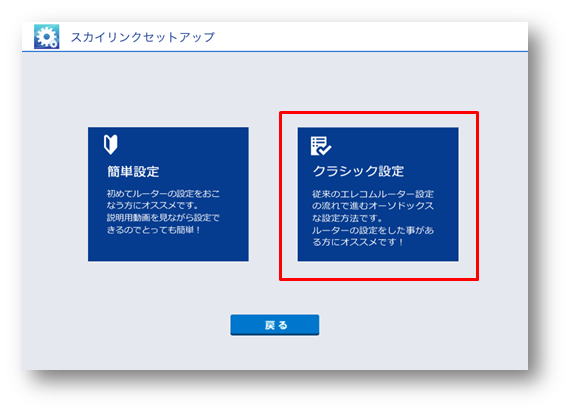This screenshot has width=570, height=412.
Task: Click the beginner leaf mark icon
Action: point(111,144)
